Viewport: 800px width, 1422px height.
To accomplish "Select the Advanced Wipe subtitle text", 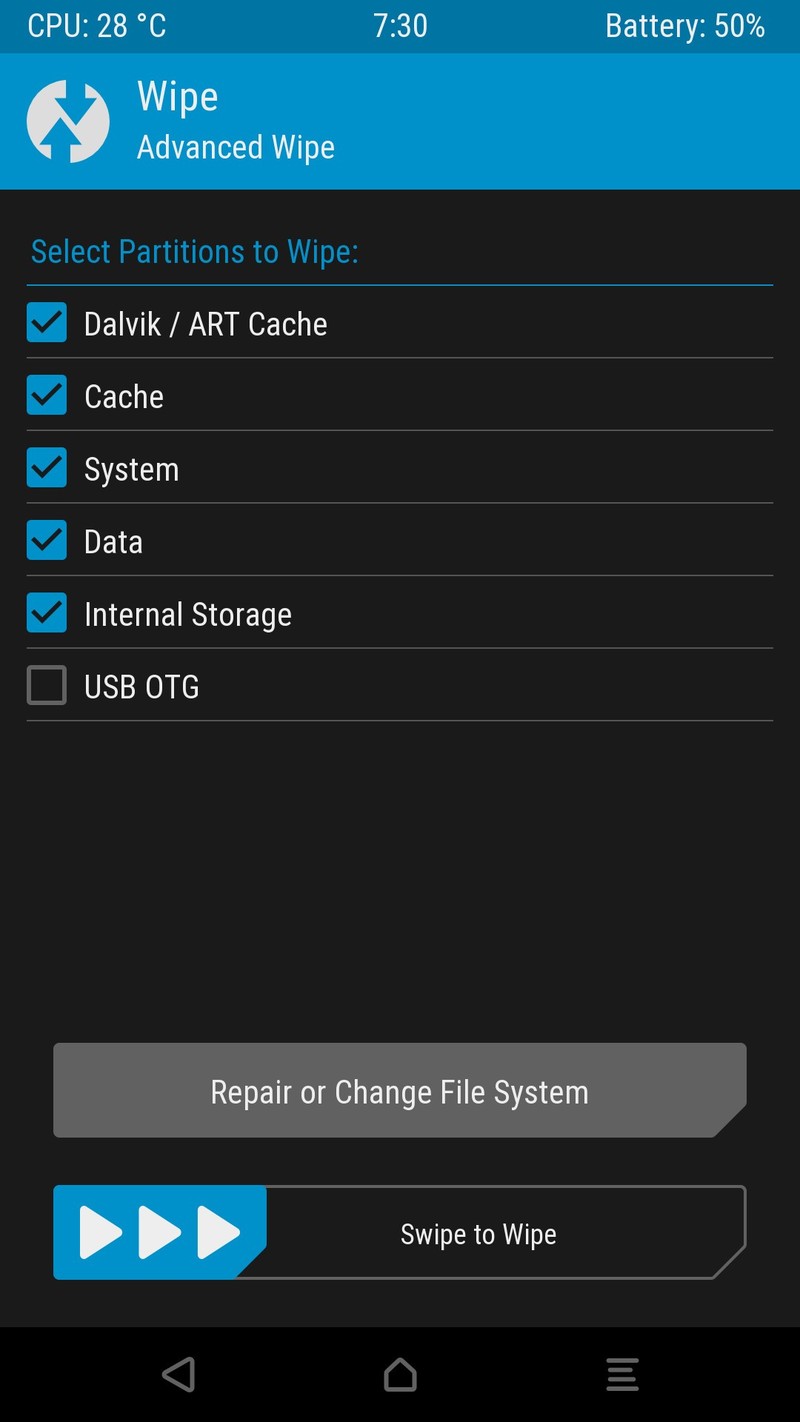I will 235,148.
